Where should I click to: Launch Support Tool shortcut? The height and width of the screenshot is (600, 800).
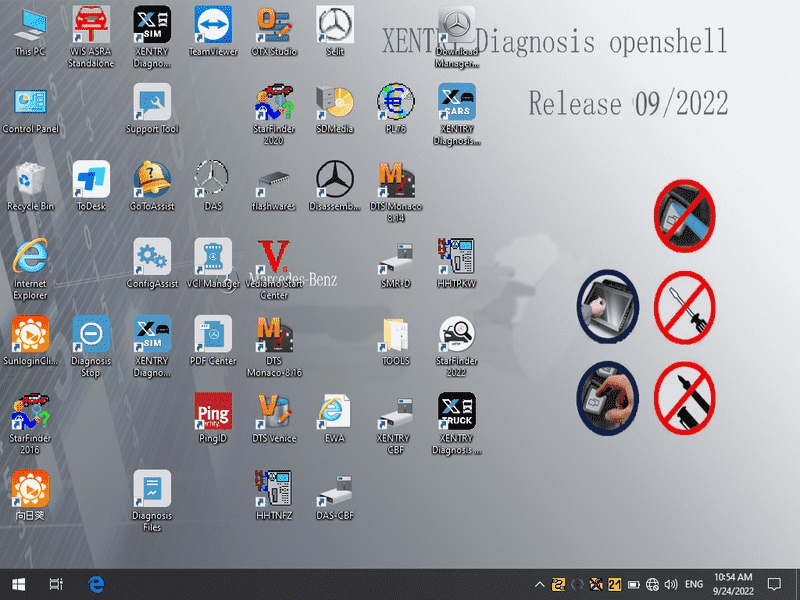152,109
